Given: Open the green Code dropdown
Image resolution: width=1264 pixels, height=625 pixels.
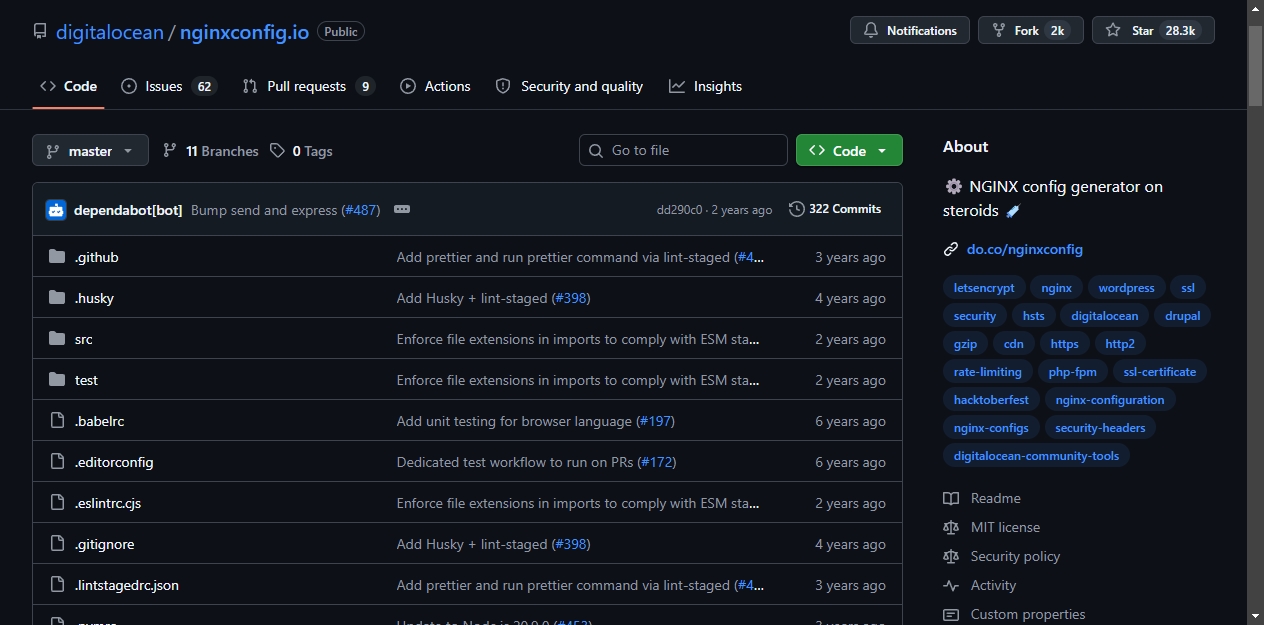Looking at the screenshot, I should 849,151.
